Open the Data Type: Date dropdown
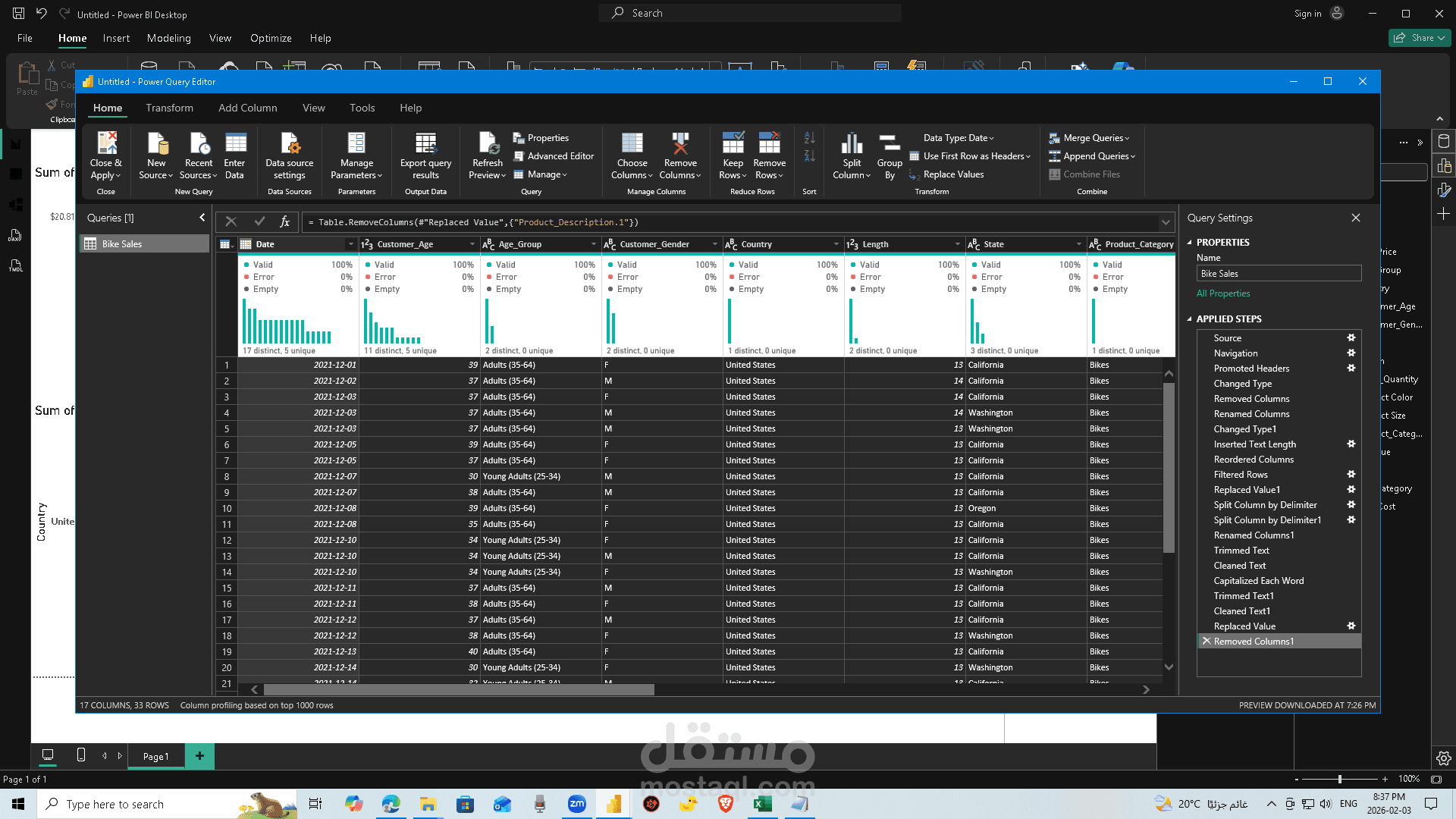The width and height of the screenshot is (1456, 819). tap(959, 138)
